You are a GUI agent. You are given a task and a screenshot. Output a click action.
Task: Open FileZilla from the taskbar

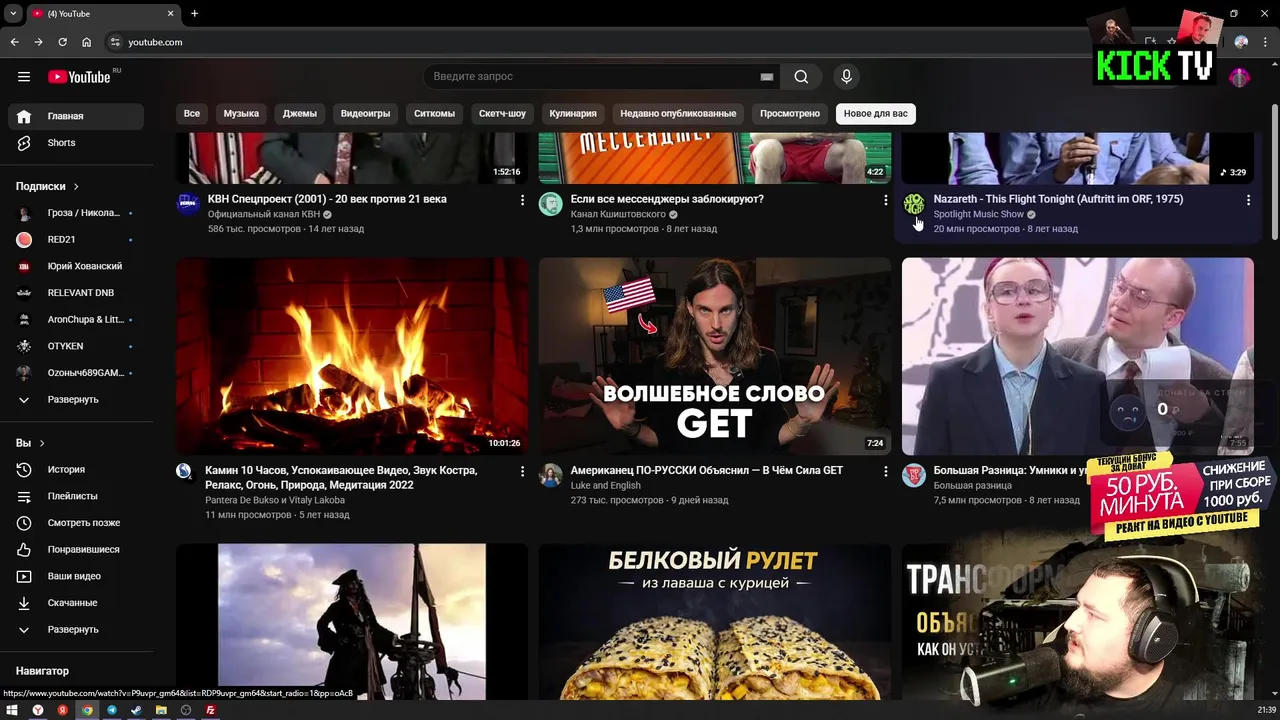[210, 710]
